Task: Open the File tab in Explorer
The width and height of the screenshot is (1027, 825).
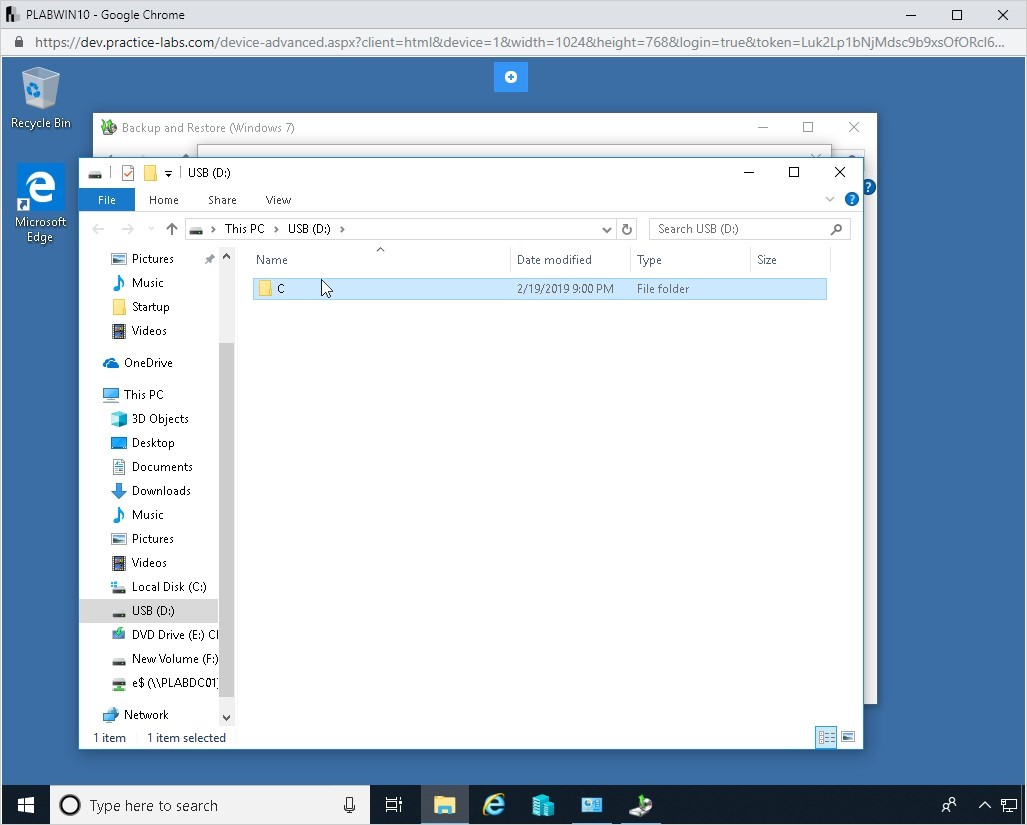Action: point(107,200)
